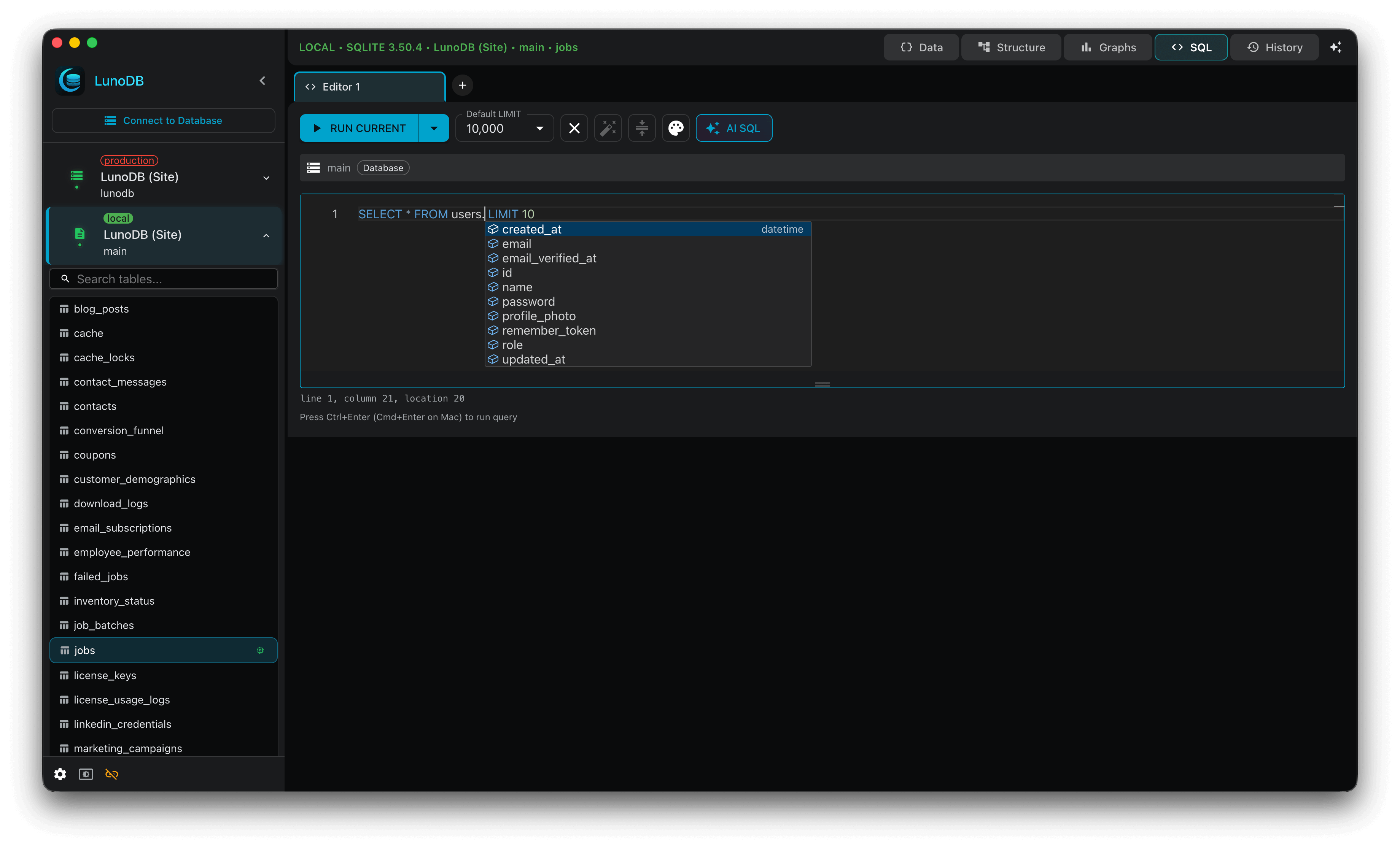Choose id from autocomplete suggestions
This screenshot has width=1400, height=848.
(648, 273)
